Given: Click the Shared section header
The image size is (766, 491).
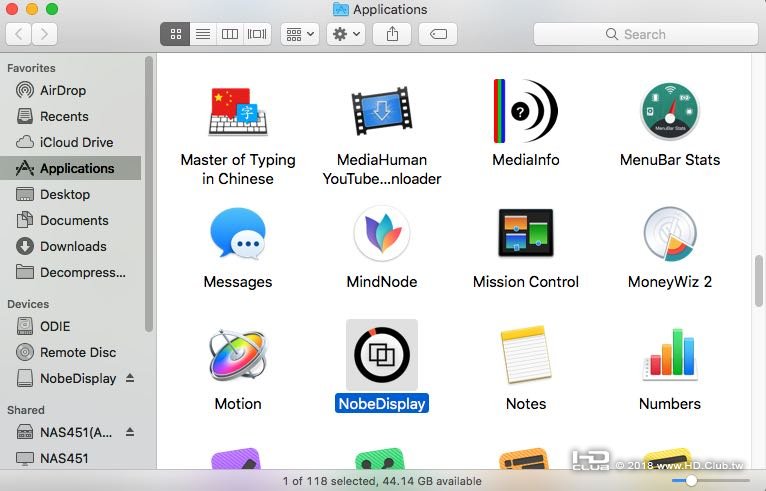Looking at the screenshot, I should (x=25, y=410).
